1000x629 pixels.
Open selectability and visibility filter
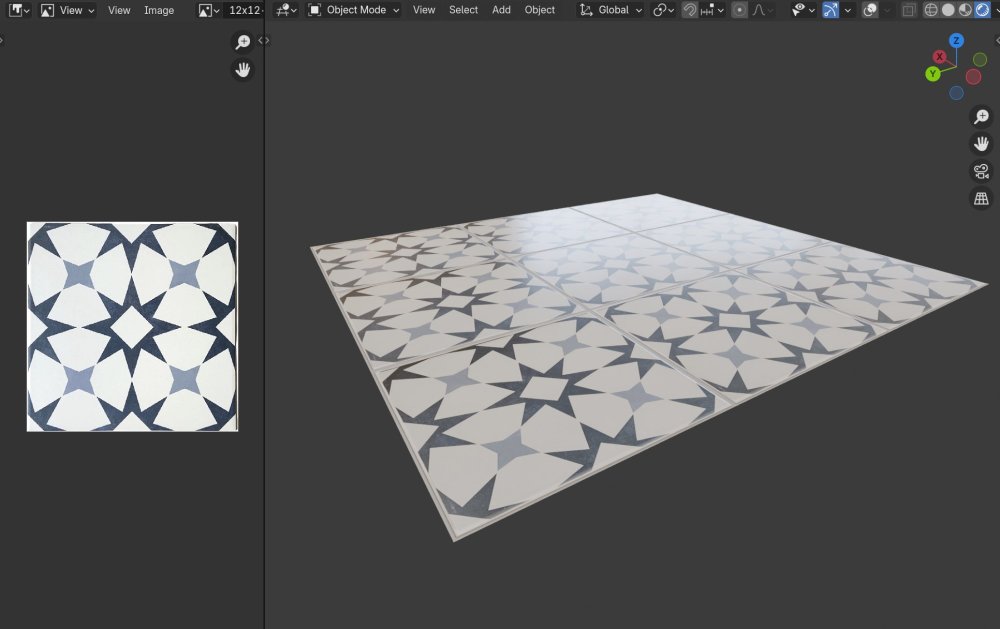coord(802,10)
